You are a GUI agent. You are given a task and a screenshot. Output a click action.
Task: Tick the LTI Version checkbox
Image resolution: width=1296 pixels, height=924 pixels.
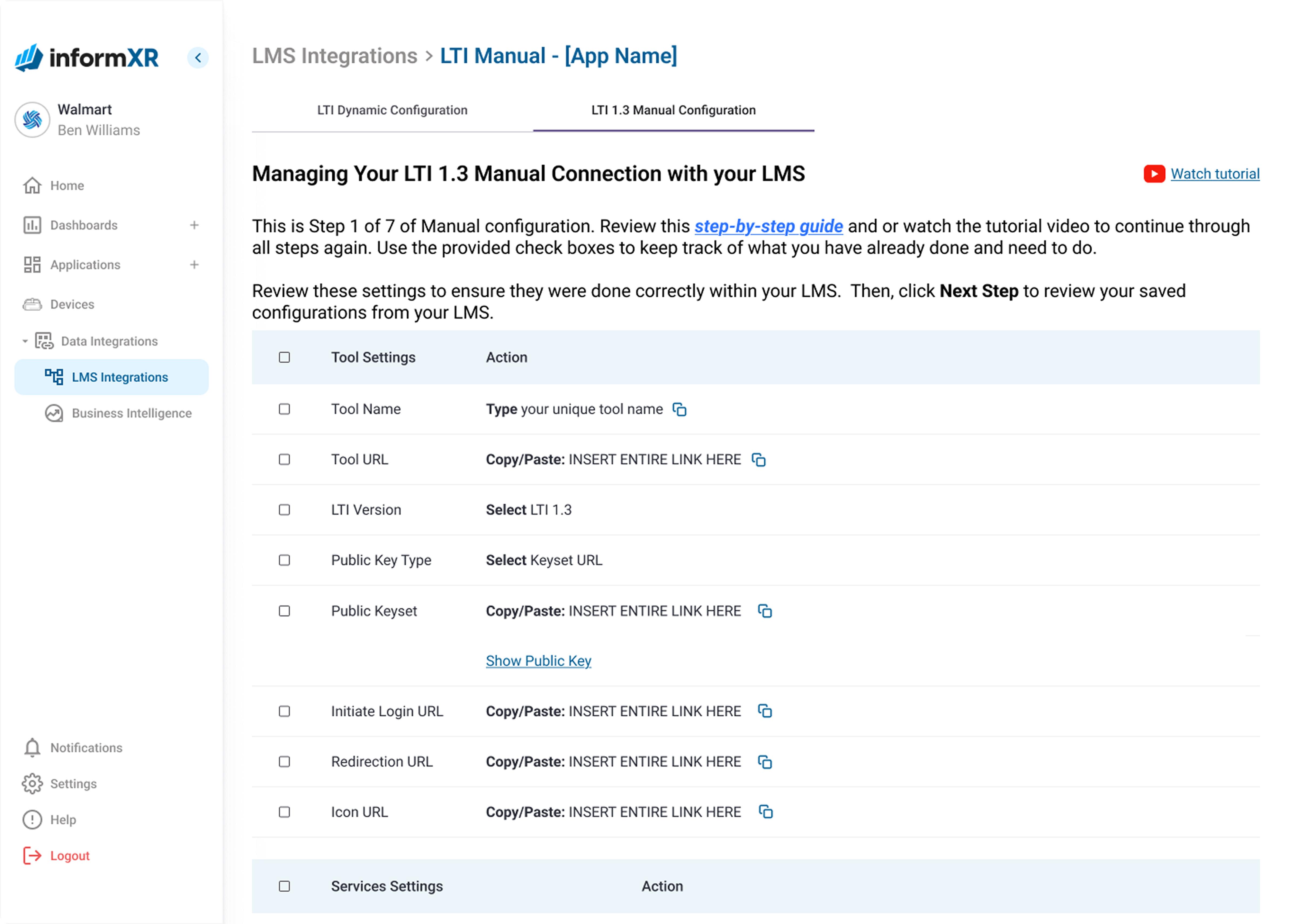click(x=285, y=510)
